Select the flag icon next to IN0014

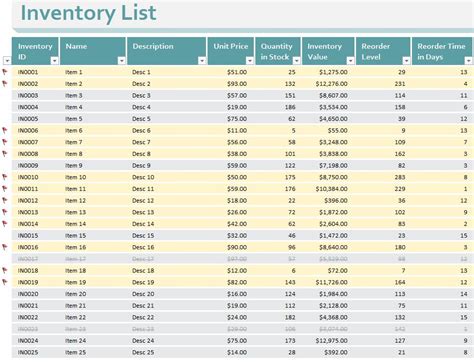(x=5, y=223)
